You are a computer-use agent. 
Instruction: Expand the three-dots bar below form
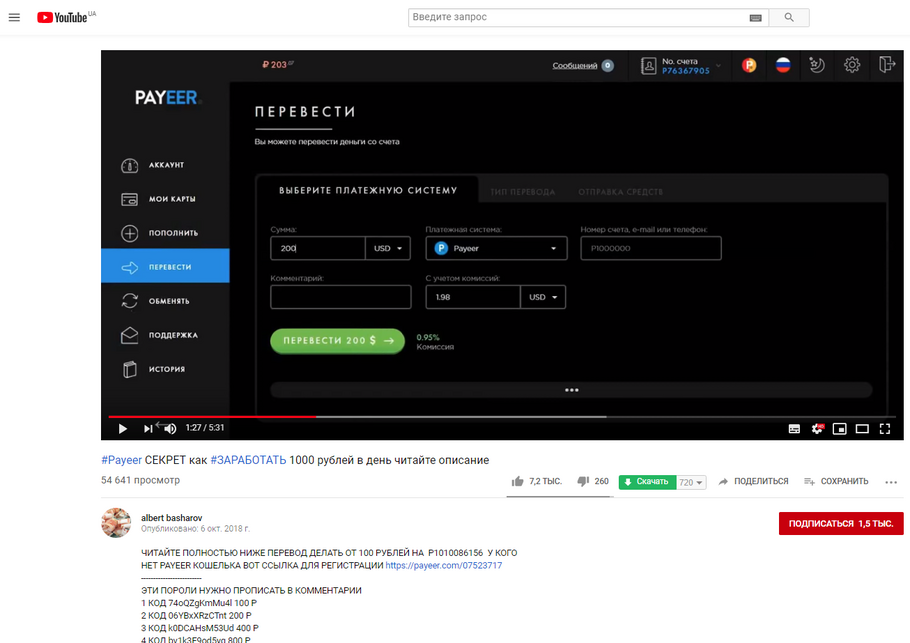coord(572,390)
